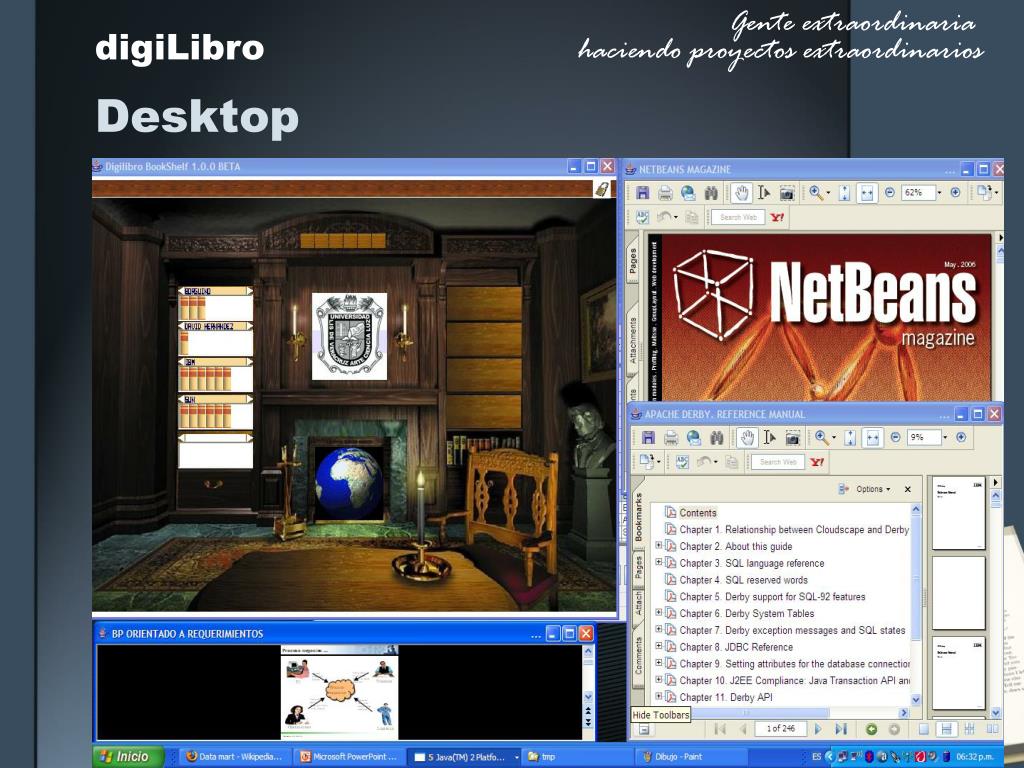Image resolution: width=1024 pixels, height=768 pixels.
Task: Open zoom tool dropdown arrow in Apache Derby
Action: coord(834,438)
